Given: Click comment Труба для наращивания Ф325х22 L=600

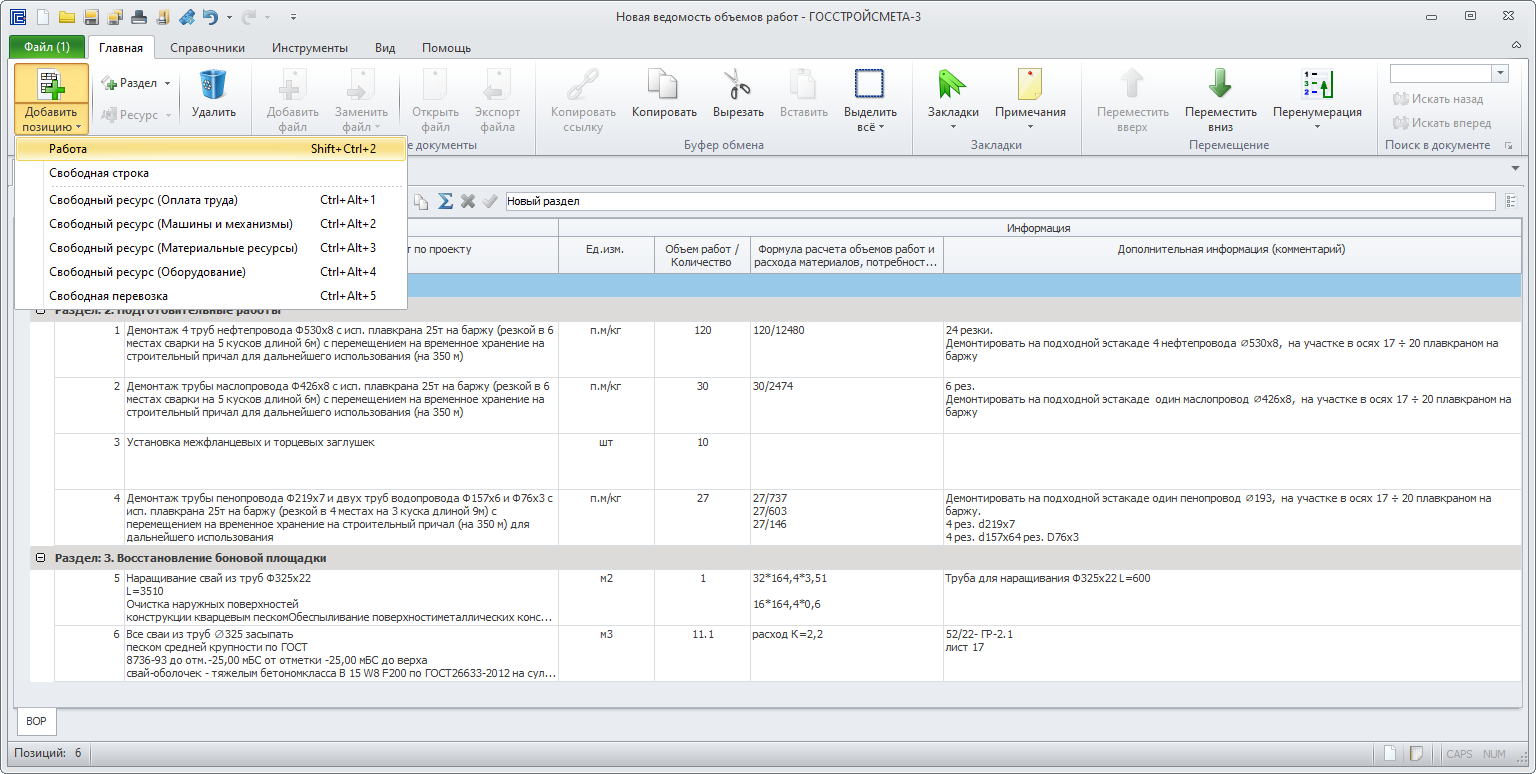Looking at the screenshot, I should (x=1047, y=578).
